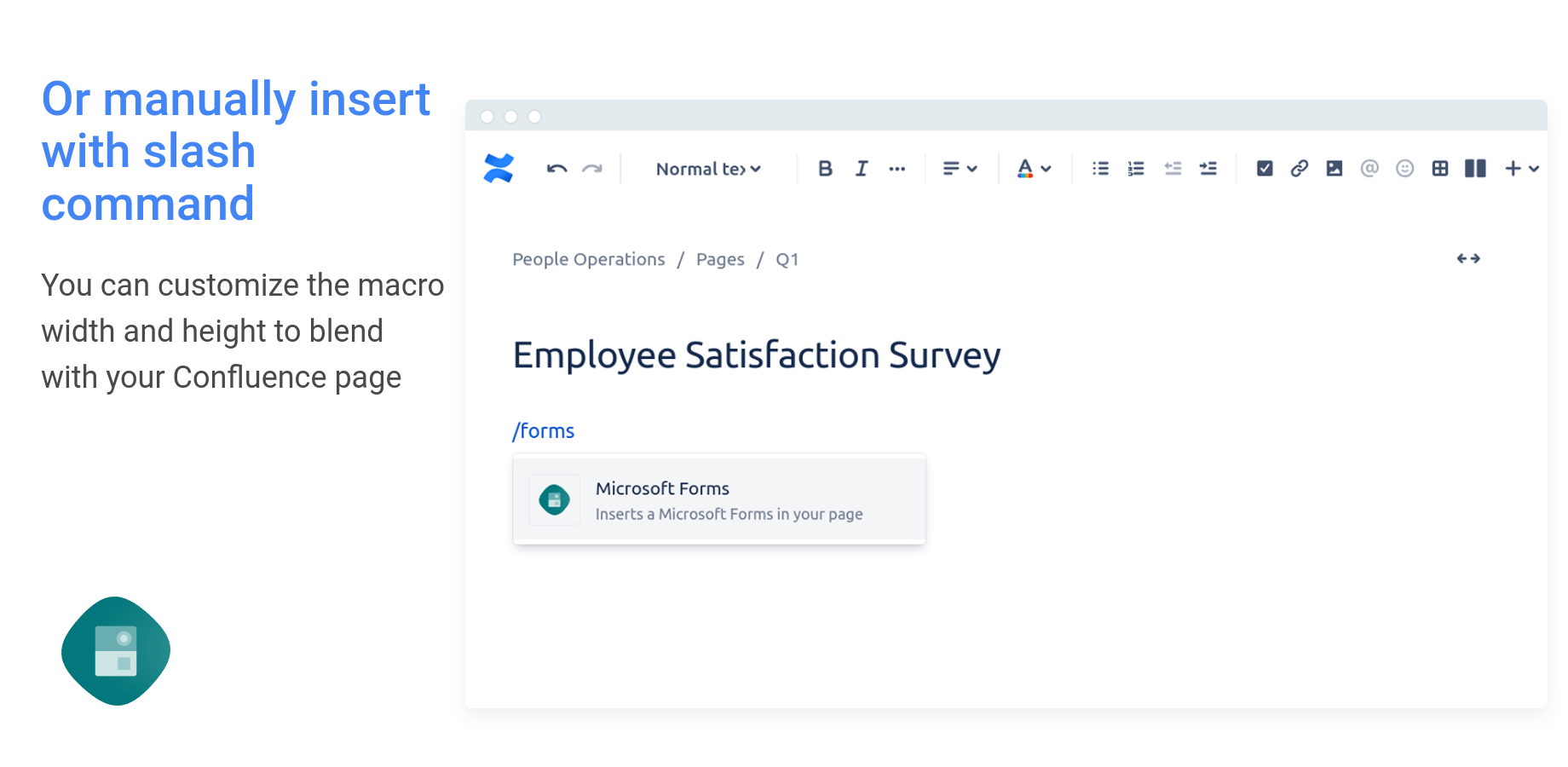Open the text alignment dropdown
The image size is (1568, 767).
coord(960,169)
